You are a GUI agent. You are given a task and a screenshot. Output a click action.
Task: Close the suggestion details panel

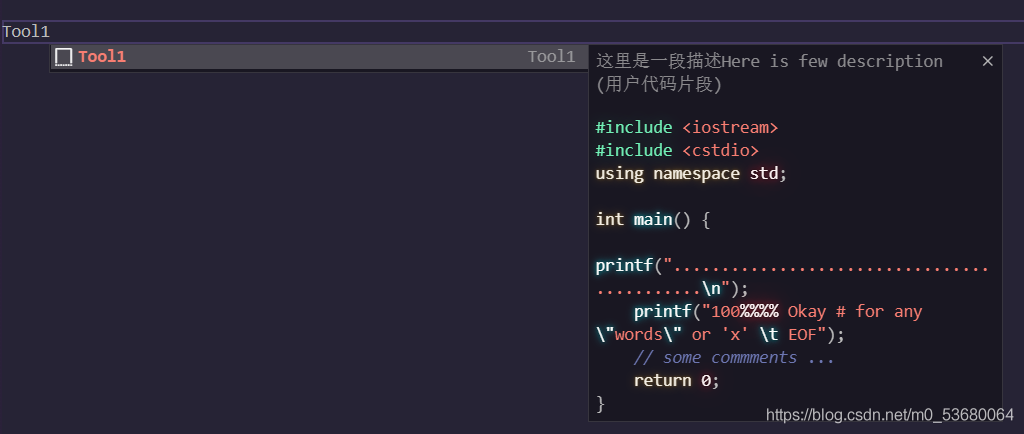point(987,61)
